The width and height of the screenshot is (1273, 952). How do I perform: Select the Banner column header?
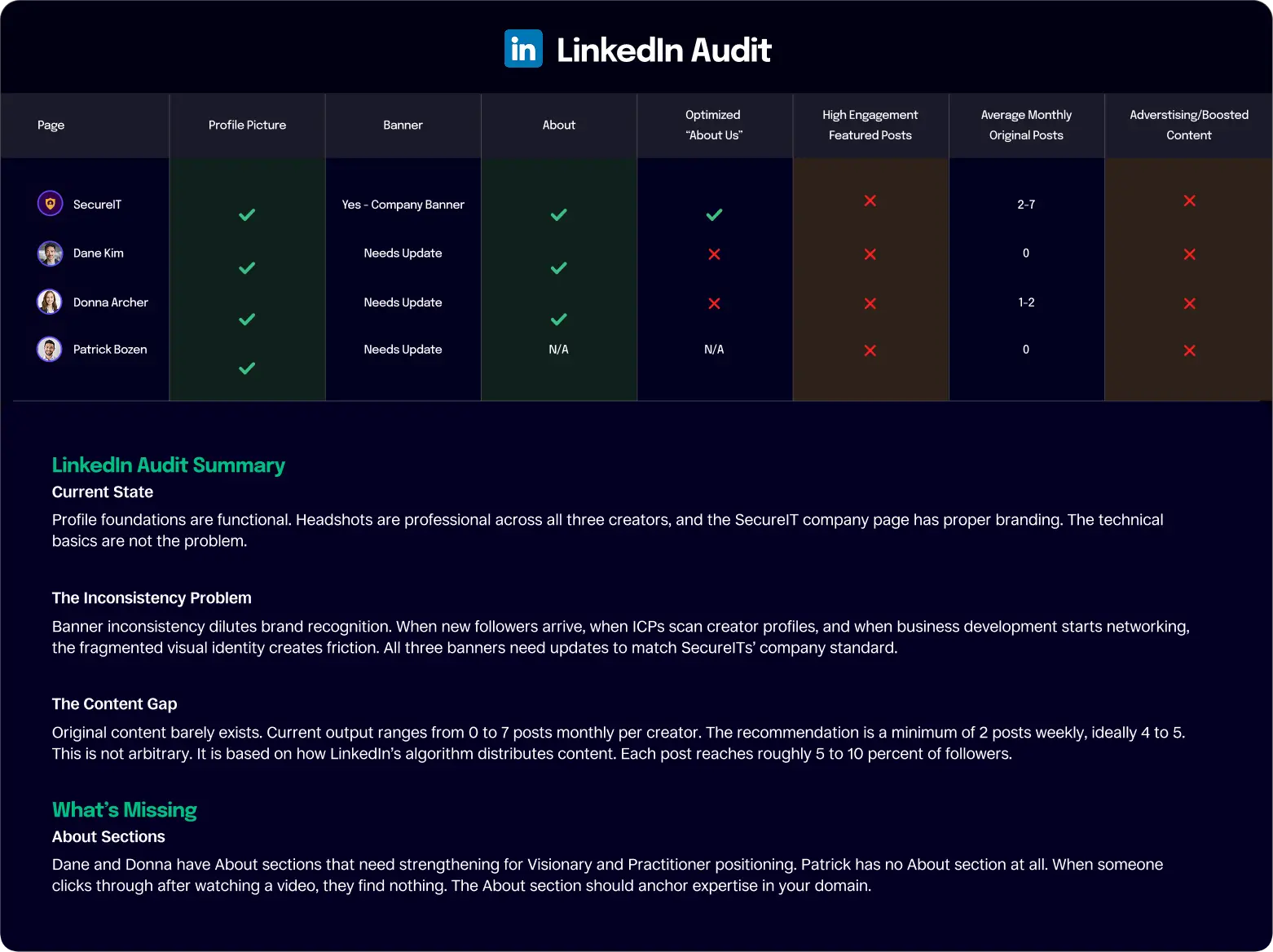403,125
